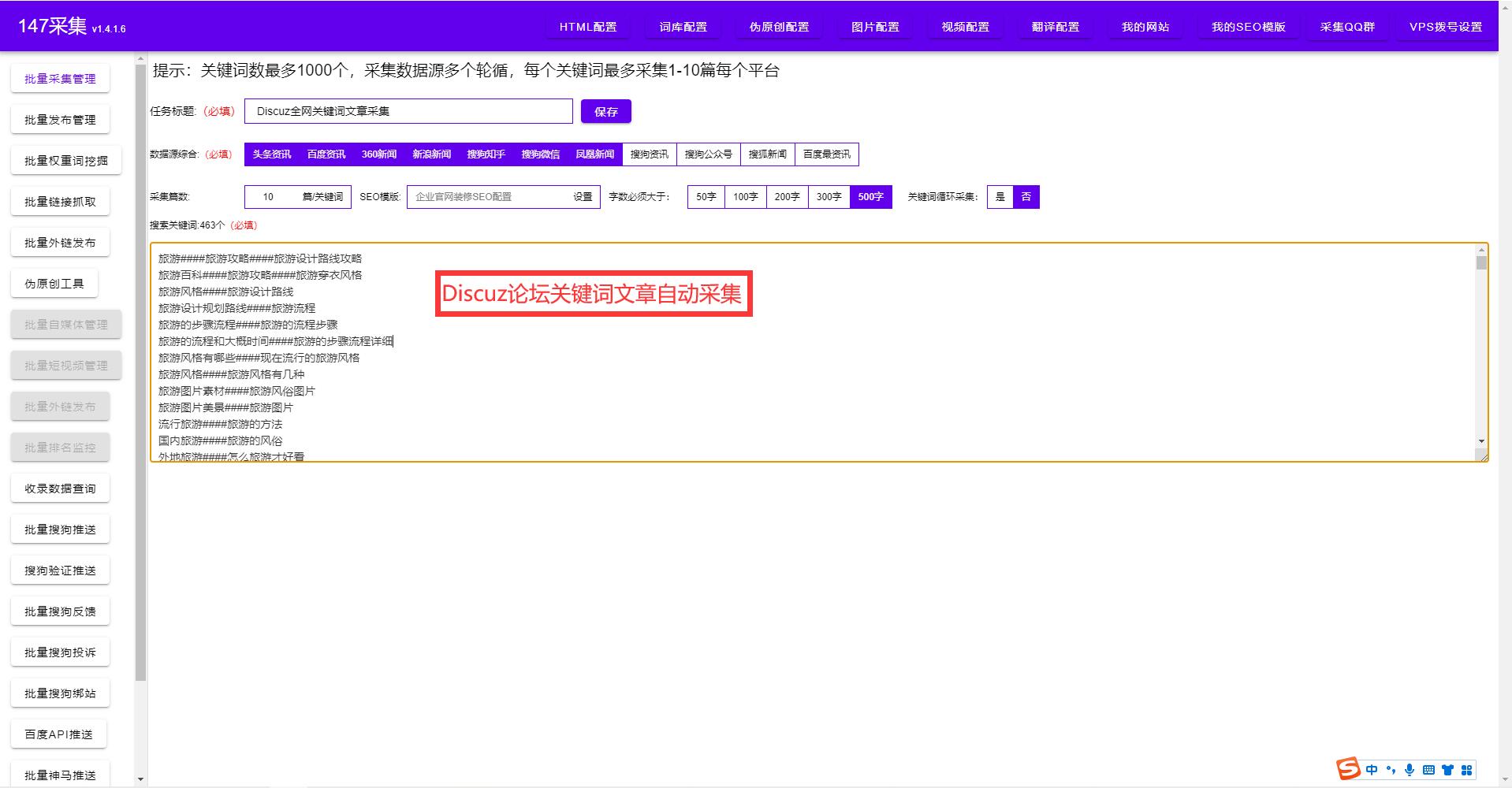Open 批量搜狗推送 in the sidebar

[x=60, y=530]
